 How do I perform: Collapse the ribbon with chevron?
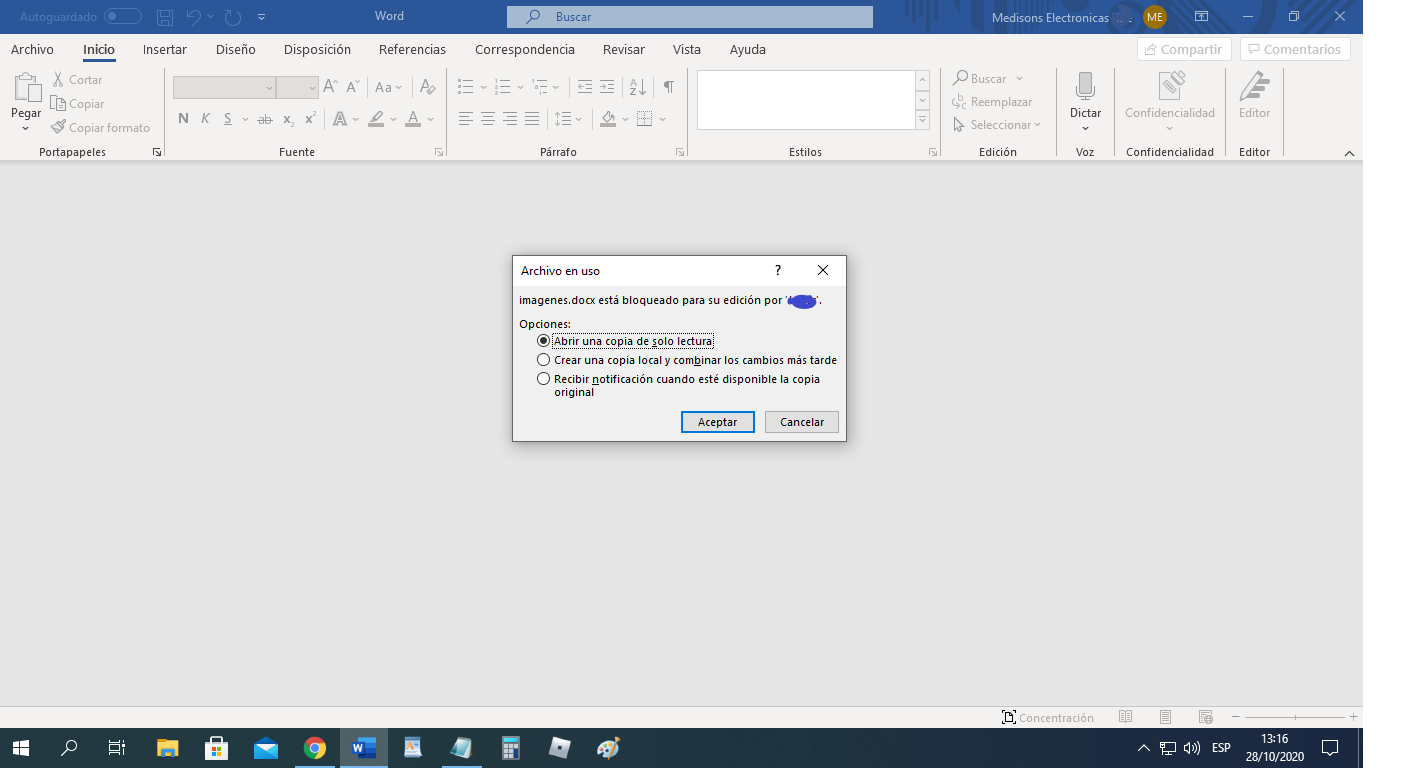coord(1349,153)
